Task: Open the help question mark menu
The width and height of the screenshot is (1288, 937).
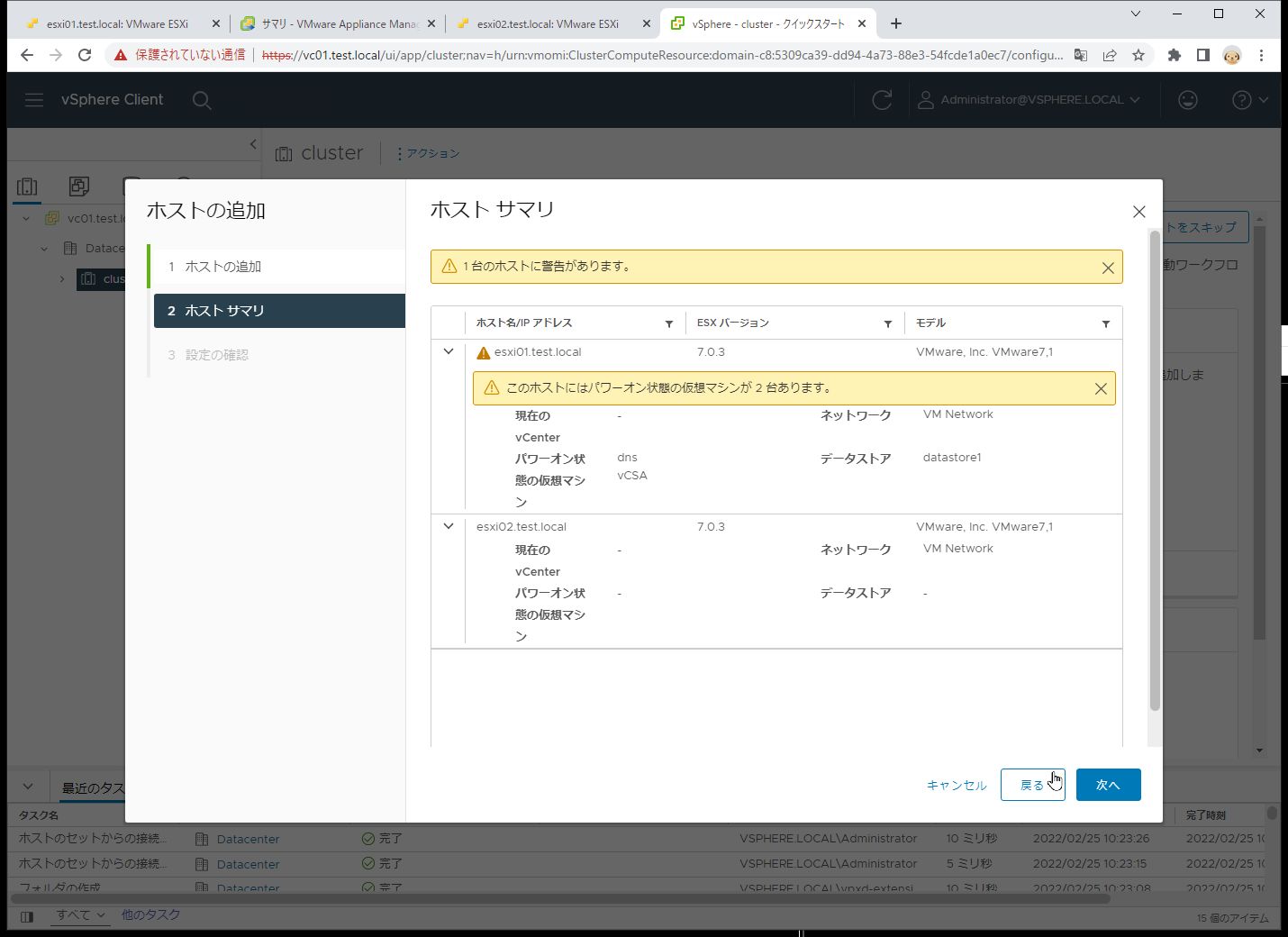Action: click(1249, 100)
